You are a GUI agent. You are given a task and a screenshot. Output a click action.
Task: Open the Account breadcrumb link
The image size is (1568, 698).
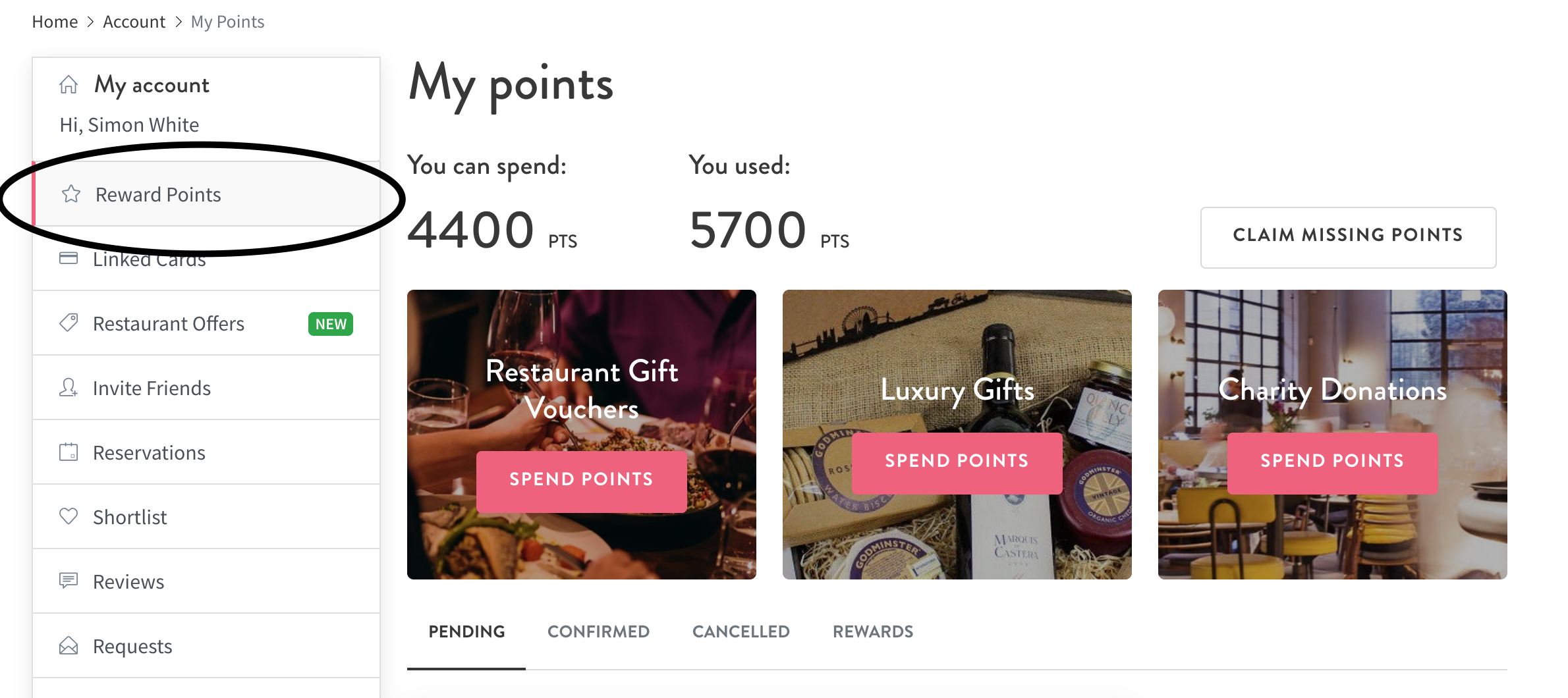coord(134,22)
